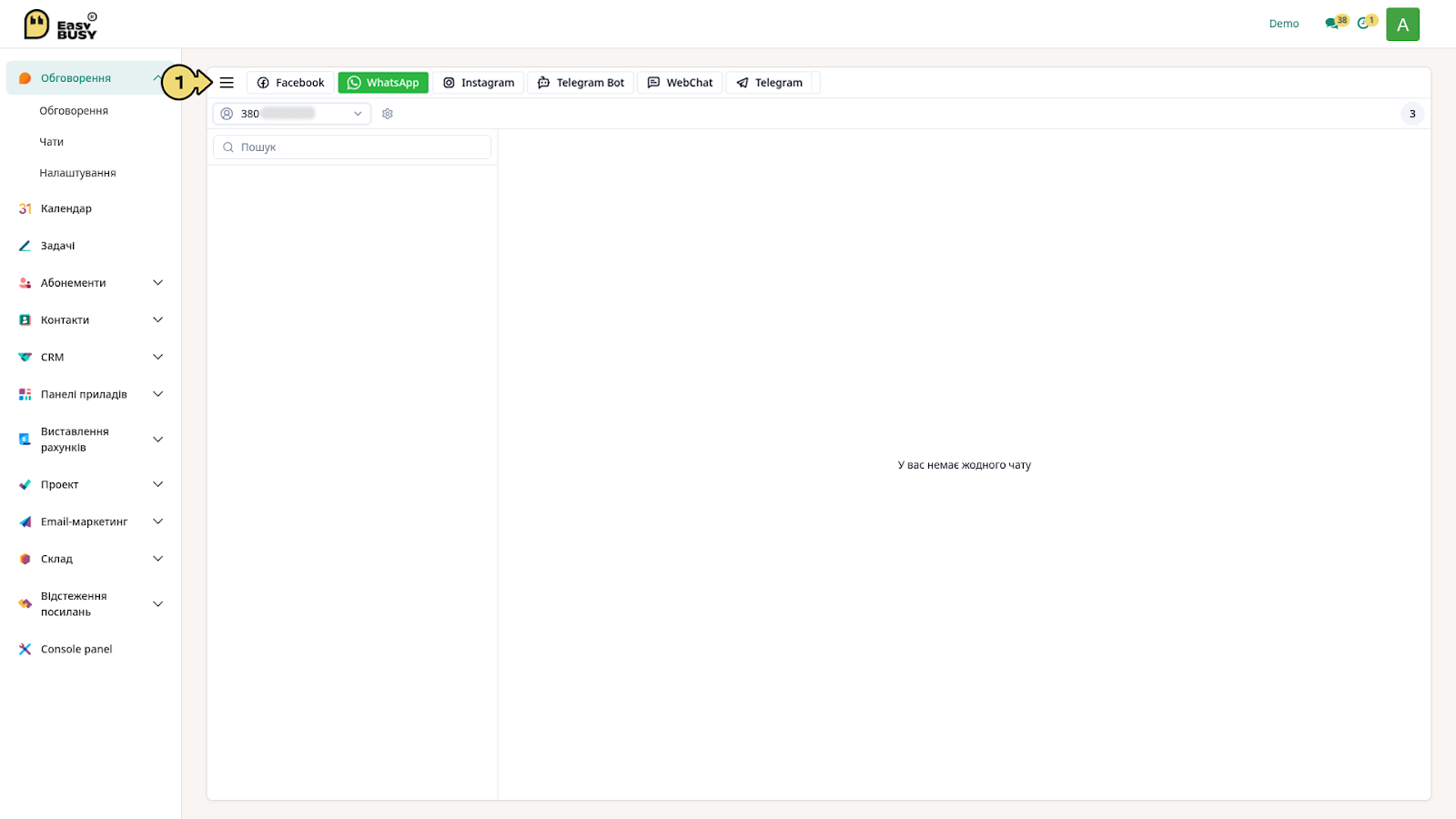
Task: Open the hamburger menu next to Facebook
Action: (x=227, y=83)
